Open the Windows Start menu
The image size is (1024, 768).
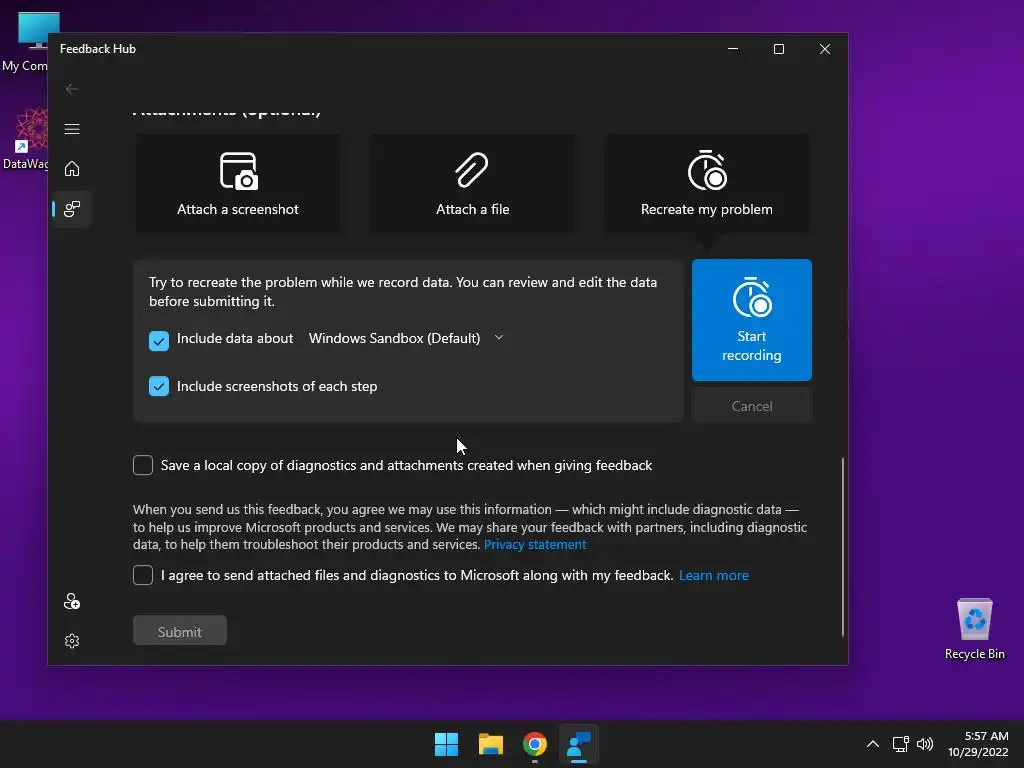pos(447,744)
